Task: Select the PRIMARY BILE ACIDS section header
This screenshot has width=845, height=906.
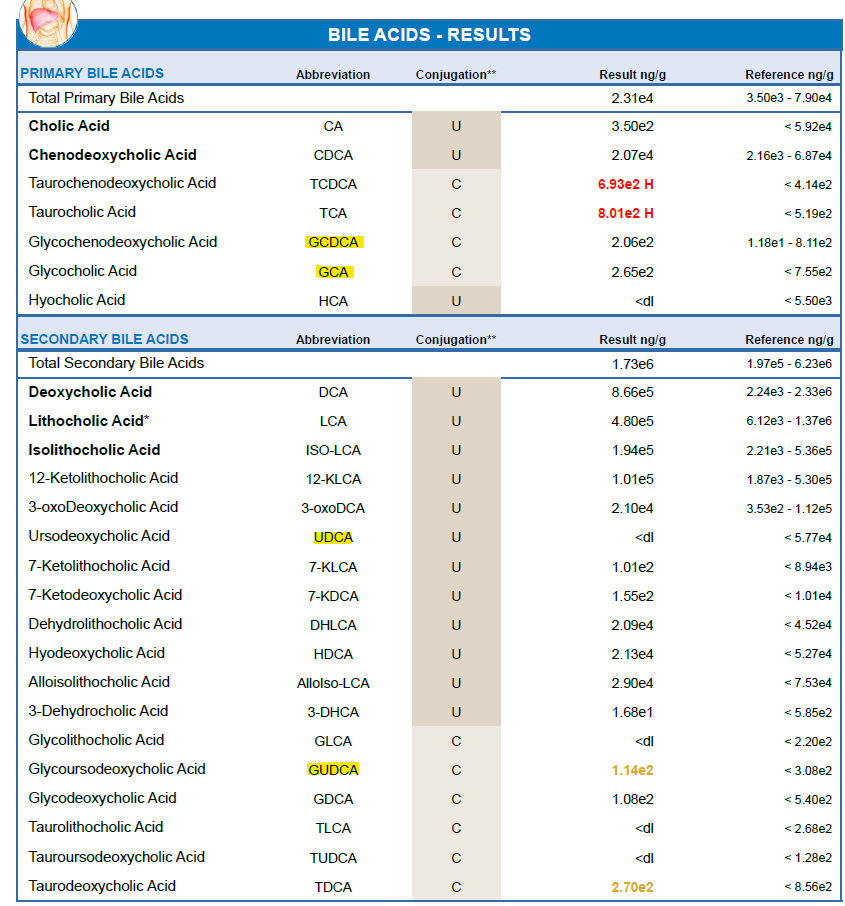Action: 92,73
